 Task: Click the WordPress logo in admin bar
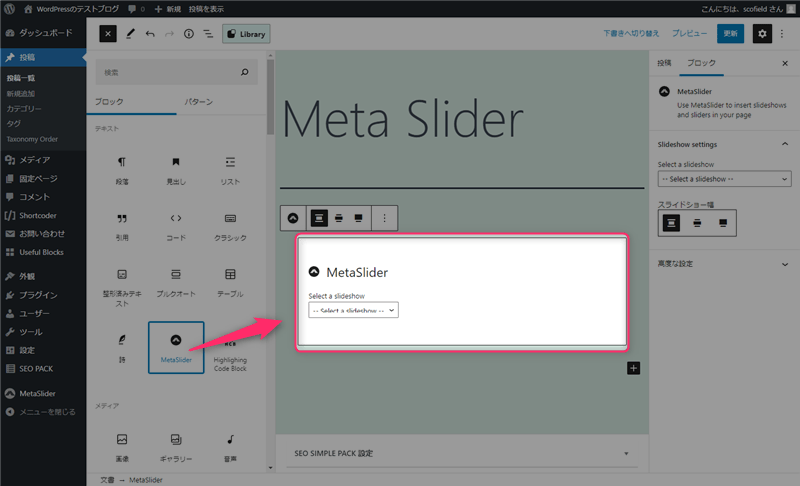(x=9, y=9)
